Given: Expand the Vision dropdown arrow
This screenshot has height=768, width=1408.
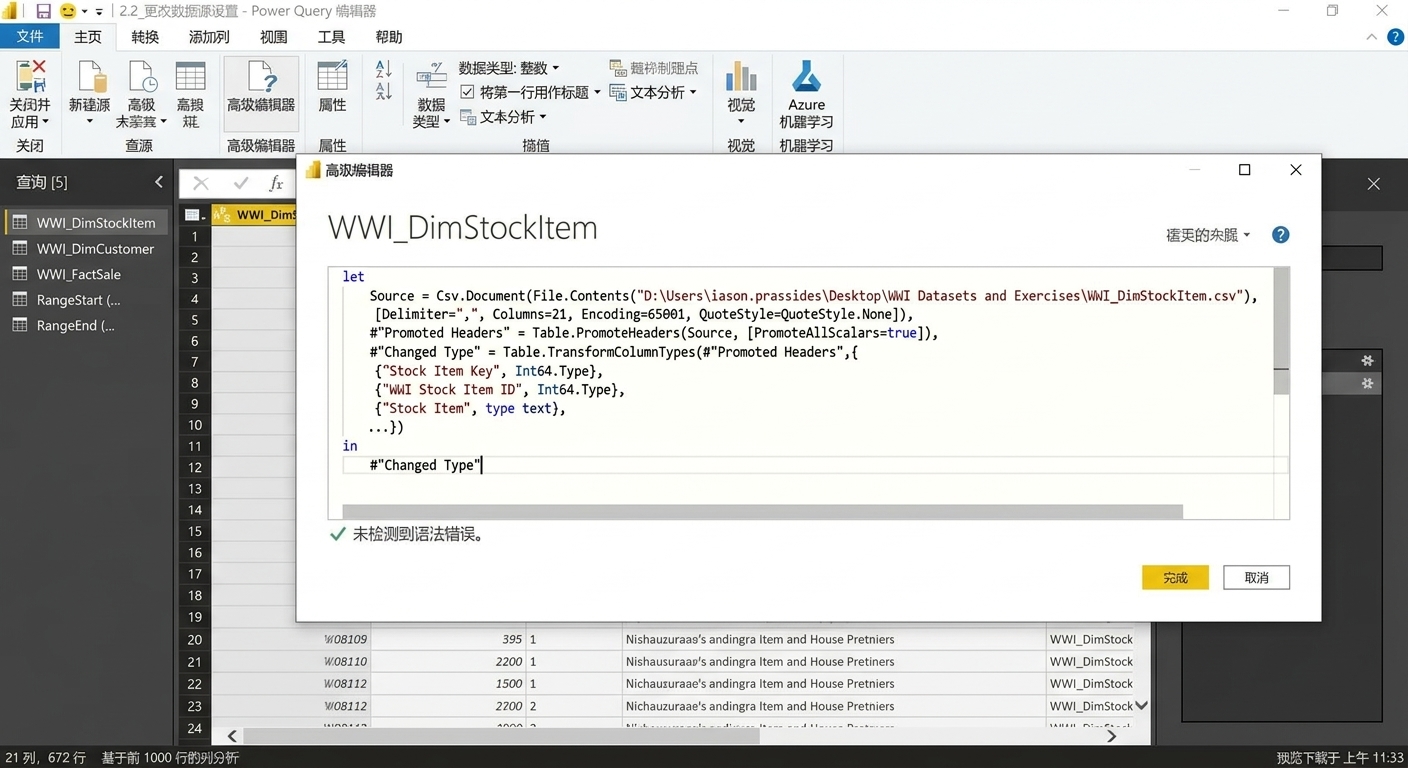Looking at the screenshot, I should 741,122.
